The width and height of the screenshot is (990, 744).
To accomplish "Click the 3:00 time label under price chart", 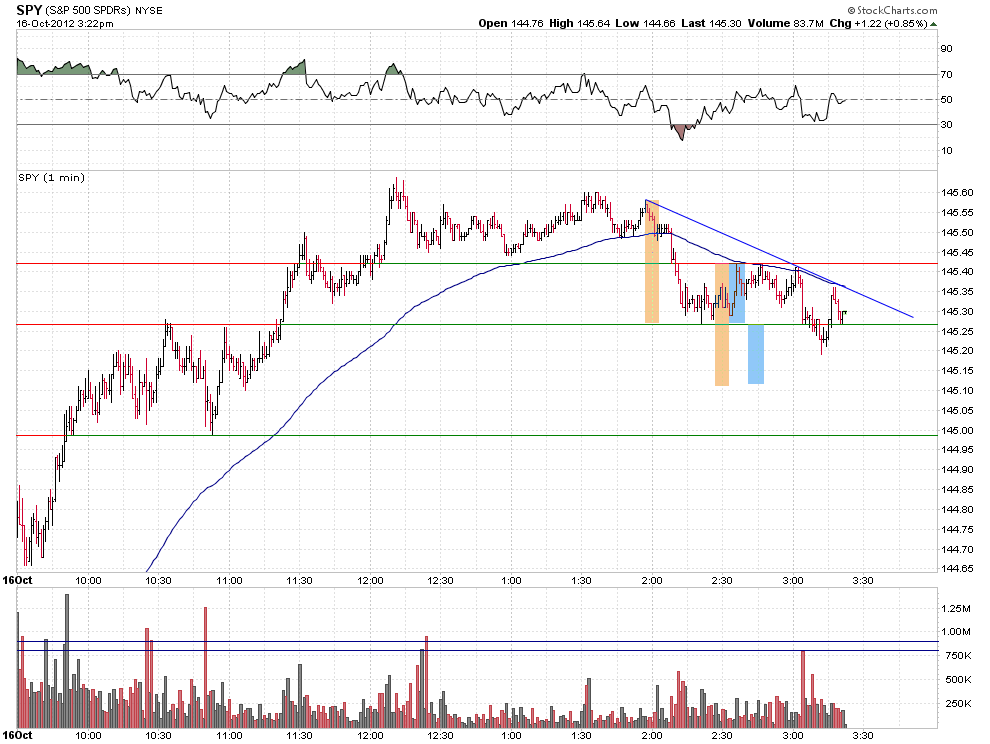I will pos(793,580).
